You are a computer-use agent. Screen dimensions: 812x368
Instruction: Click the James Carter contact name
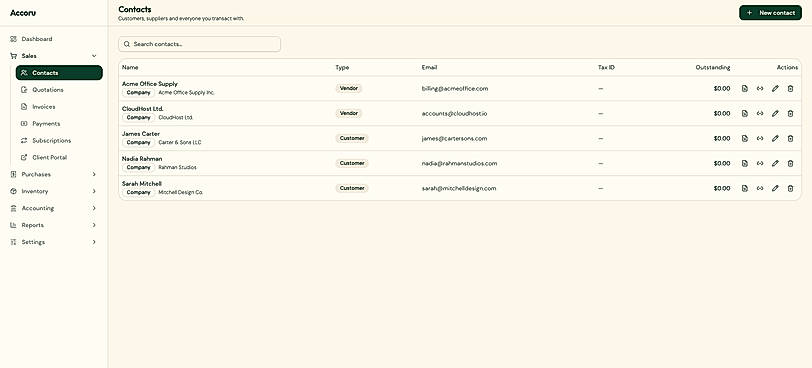click(141, 134)
